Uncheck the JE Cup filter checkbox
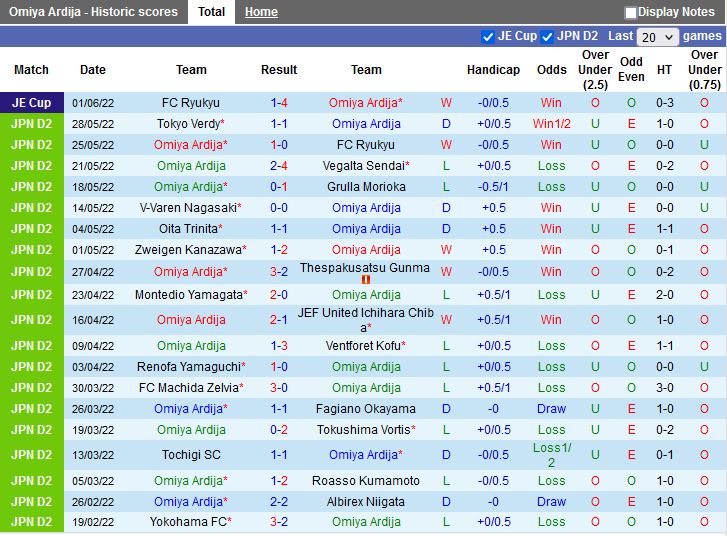727x536 pixels. click(x=488, y=37)
